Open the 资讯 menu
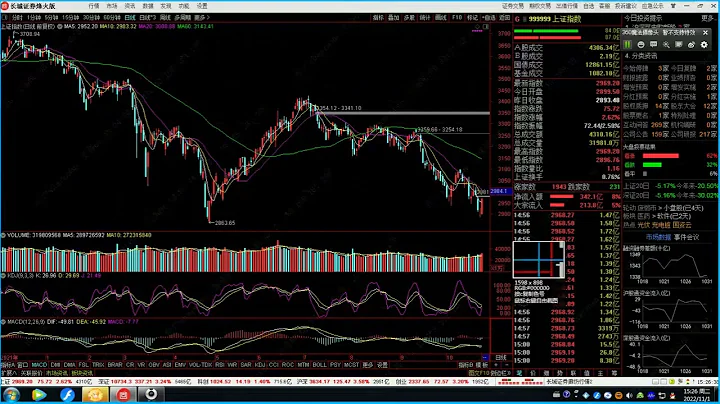The height and width of the screenshot is (404, 720). pyautogui.click(x=130, y=6)
